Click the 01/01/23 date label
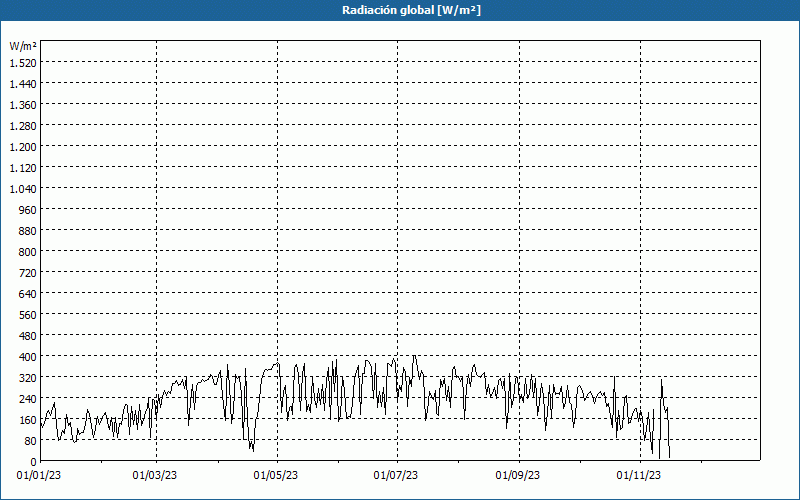Viewport: 800px width, 500px height. point(39,475)
